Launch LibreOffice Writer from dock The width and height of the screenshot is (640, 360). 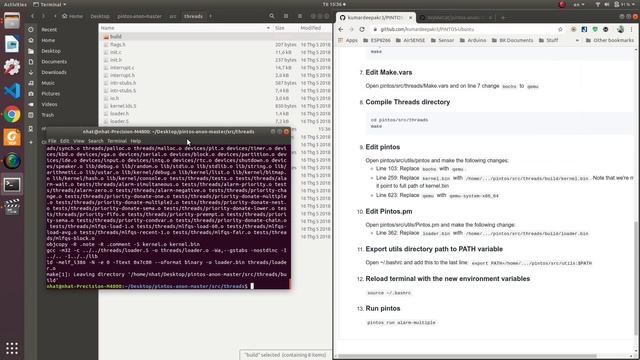pyautogui.click(x=11, y=44)
